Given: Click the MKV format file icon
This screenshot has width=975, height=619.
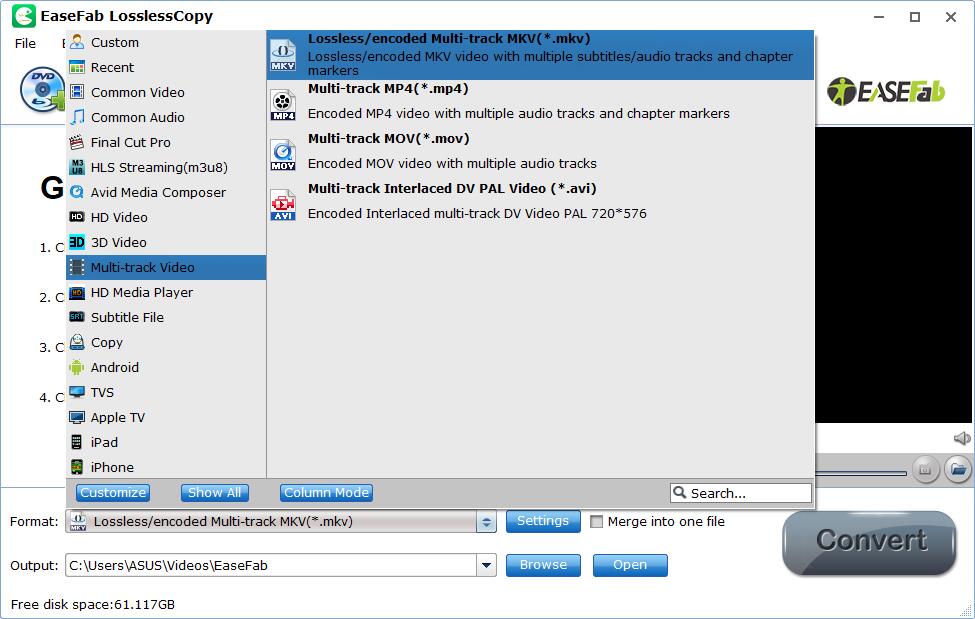Looking at the screenshot, I should 283,55.
